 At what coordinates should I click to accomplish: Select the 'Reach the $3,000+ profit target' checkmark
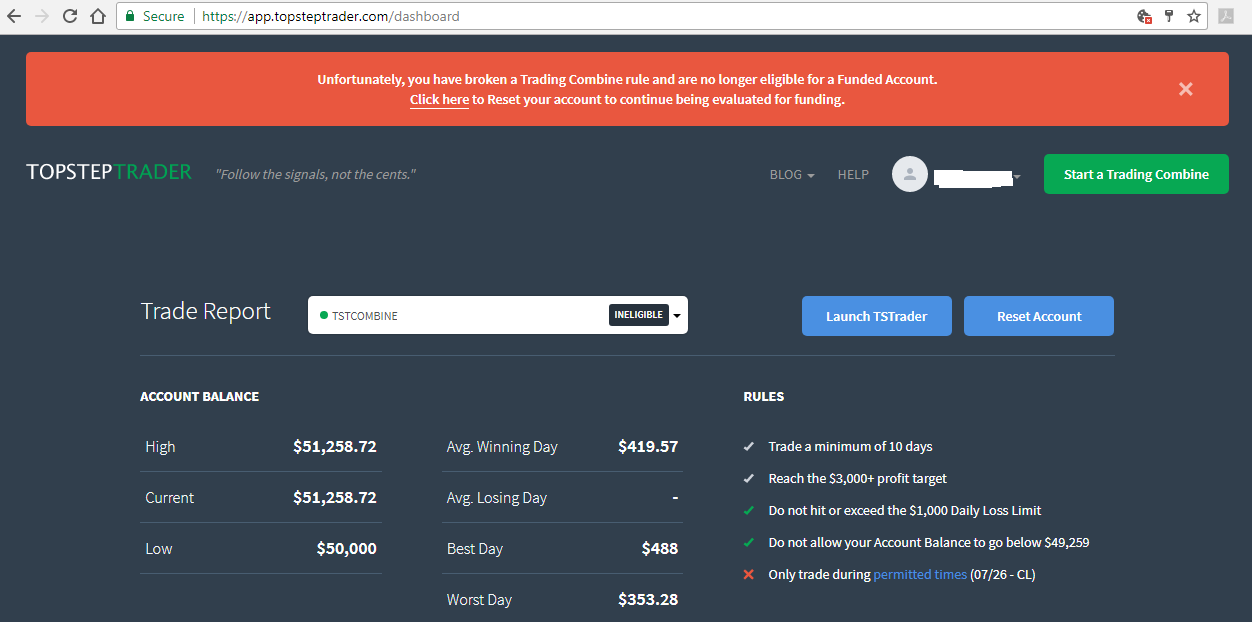[749, 479]
